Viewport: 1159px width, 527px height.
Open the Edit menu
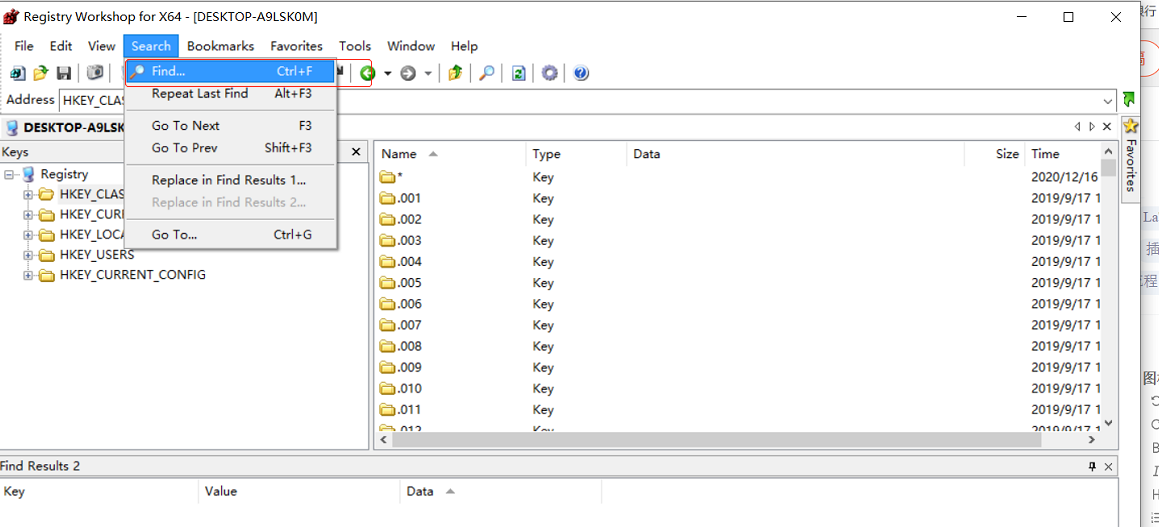(x=61, y=46)
